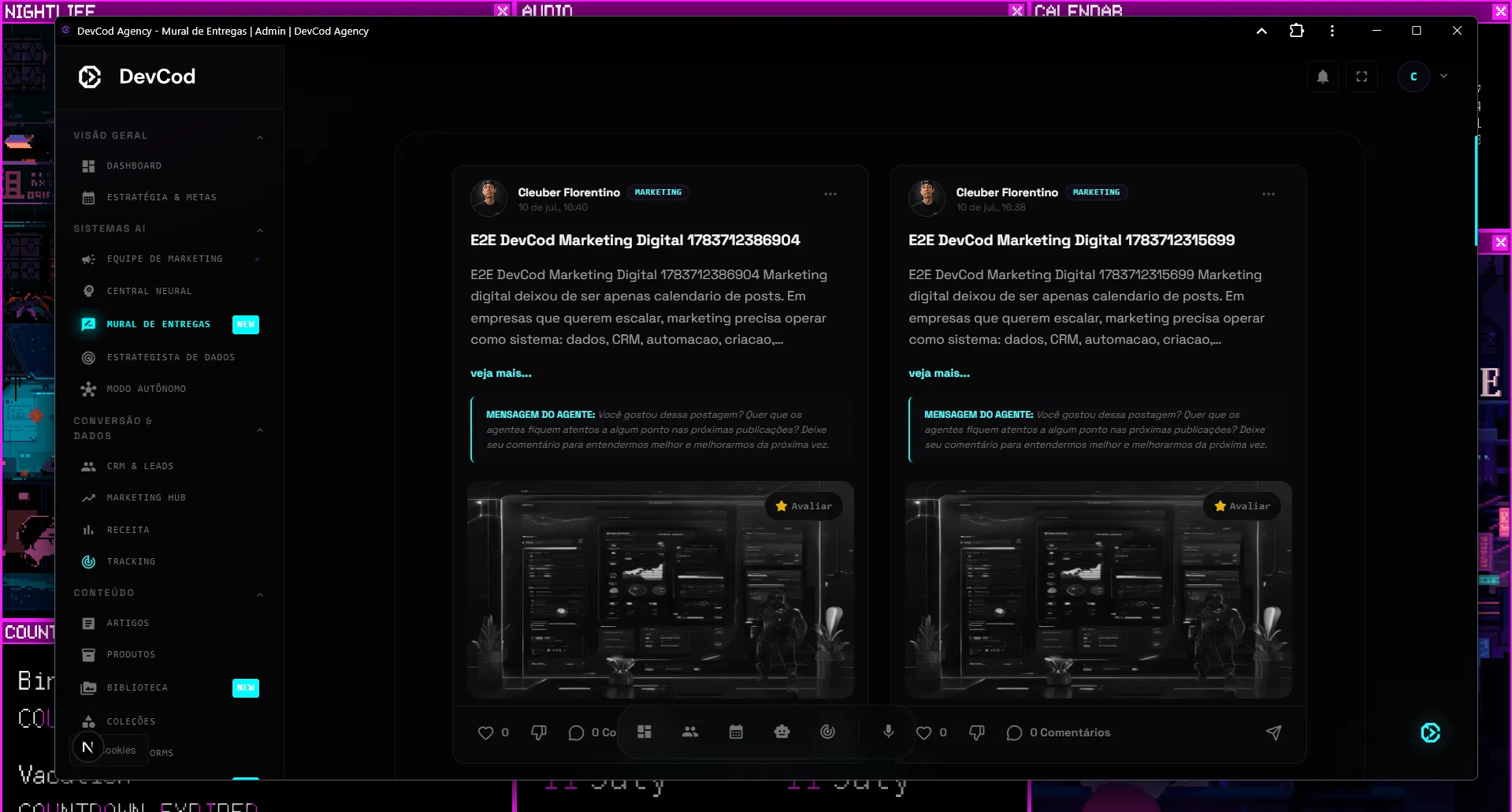1512x812 pixels.
Task: Open options menu of first post
Action: (830, 194)
